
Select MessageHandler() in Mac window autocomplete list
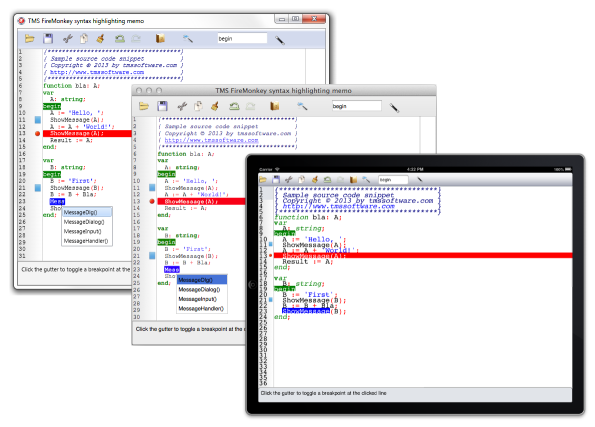point(202,309)
